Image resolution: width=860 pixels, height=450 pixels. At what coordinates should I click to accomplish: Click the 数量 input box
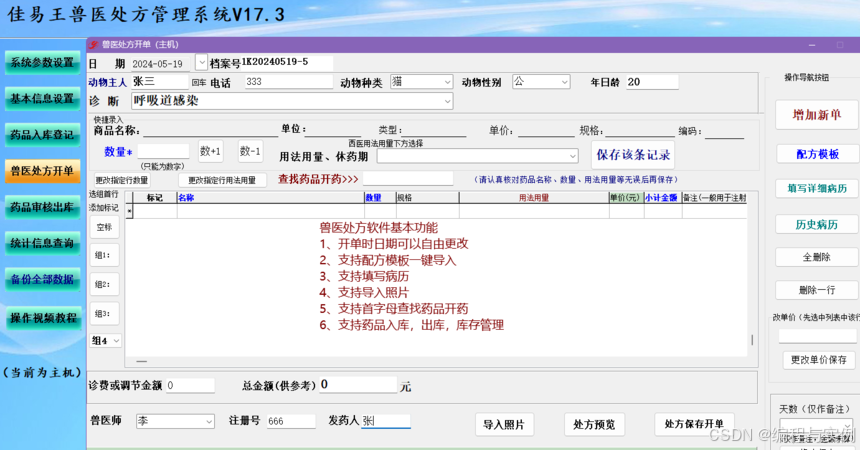point(163,151)
